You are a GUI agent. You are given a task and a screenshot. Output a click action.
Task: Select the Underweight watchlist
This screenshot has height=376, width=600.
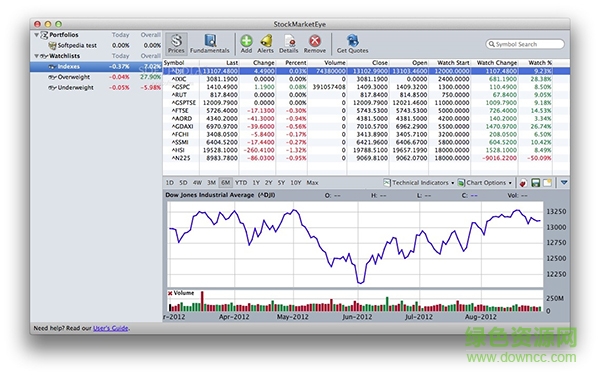pos(96,88)
